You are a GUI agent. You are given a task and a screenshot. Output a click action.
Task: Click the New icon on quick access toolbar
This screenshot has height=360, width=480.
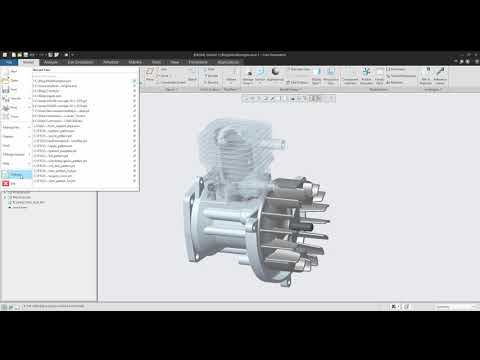[14, 55]
